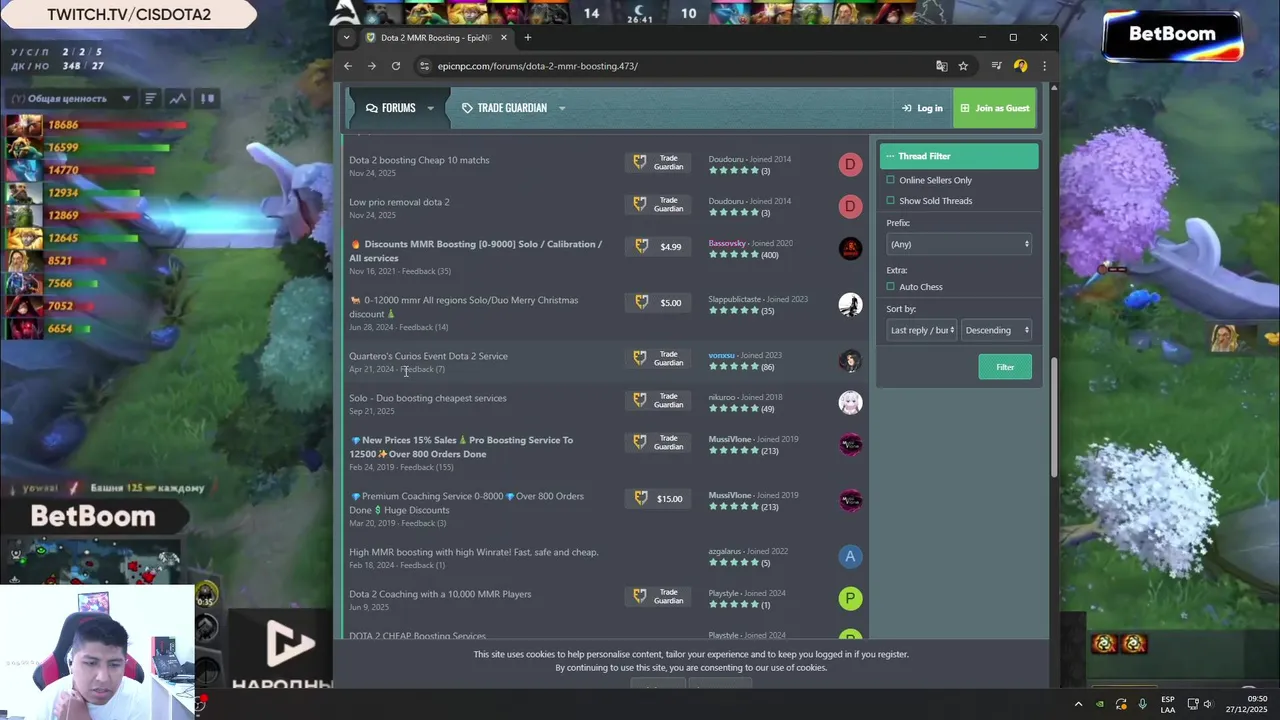Viewport: 1280px width, 720px height.
Task: Reload the epicnpc.com page
Action: click(x=396, y=66)
